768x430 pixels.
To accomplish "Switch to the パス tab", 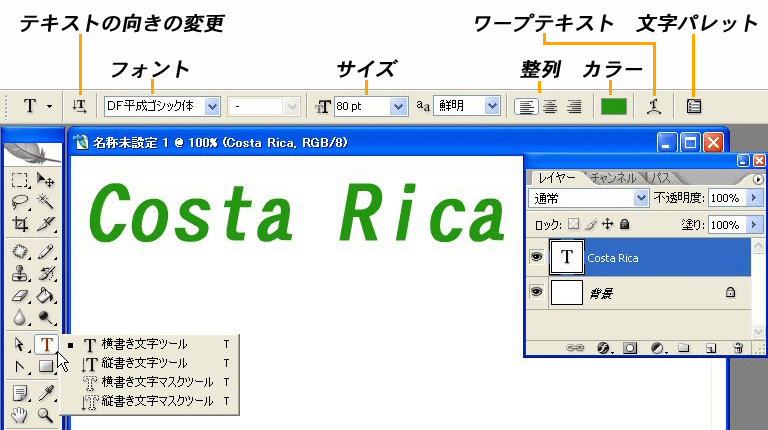I will tap(661, 178).
